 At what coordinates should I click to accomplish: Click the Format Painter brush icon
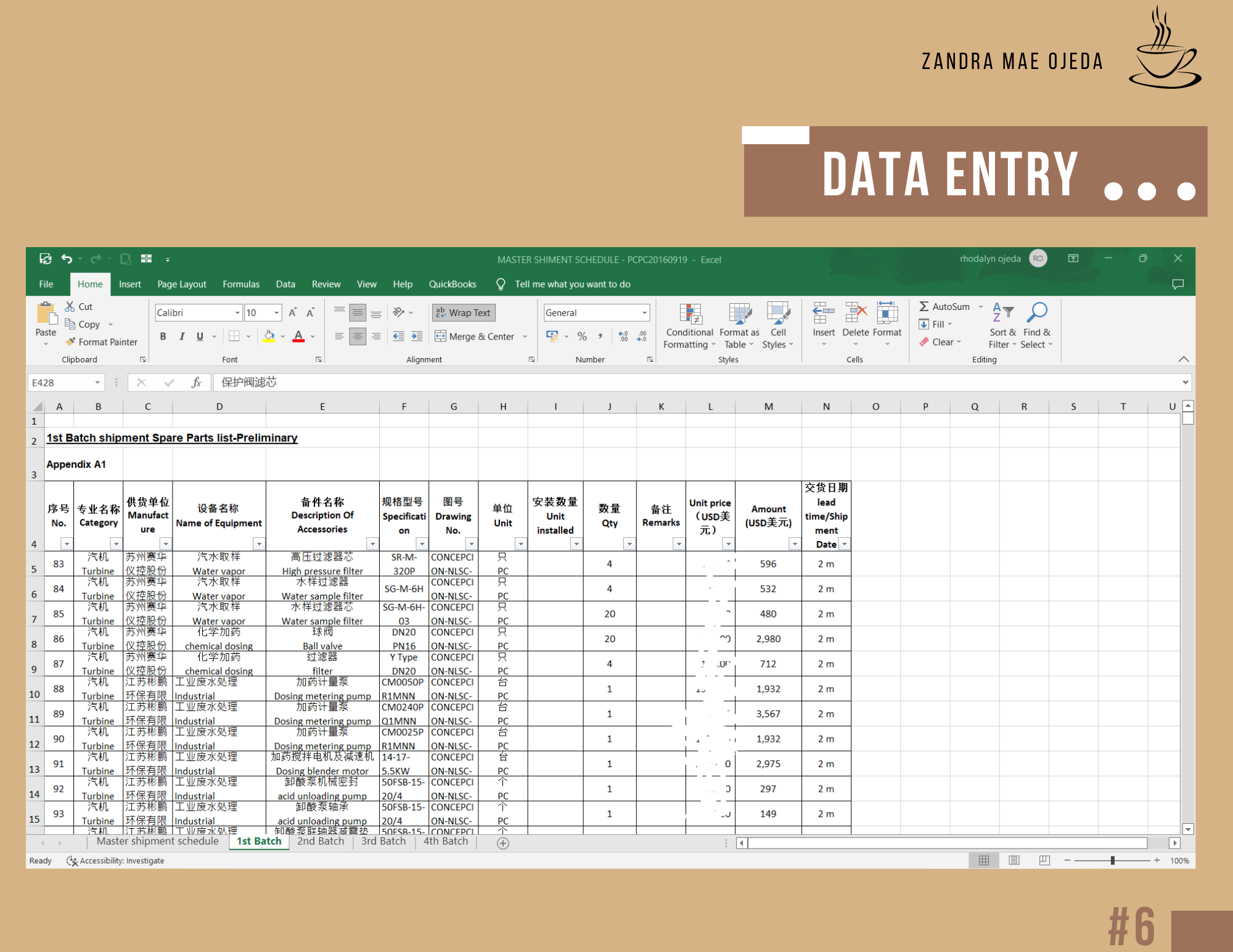(x=71, y=342)
